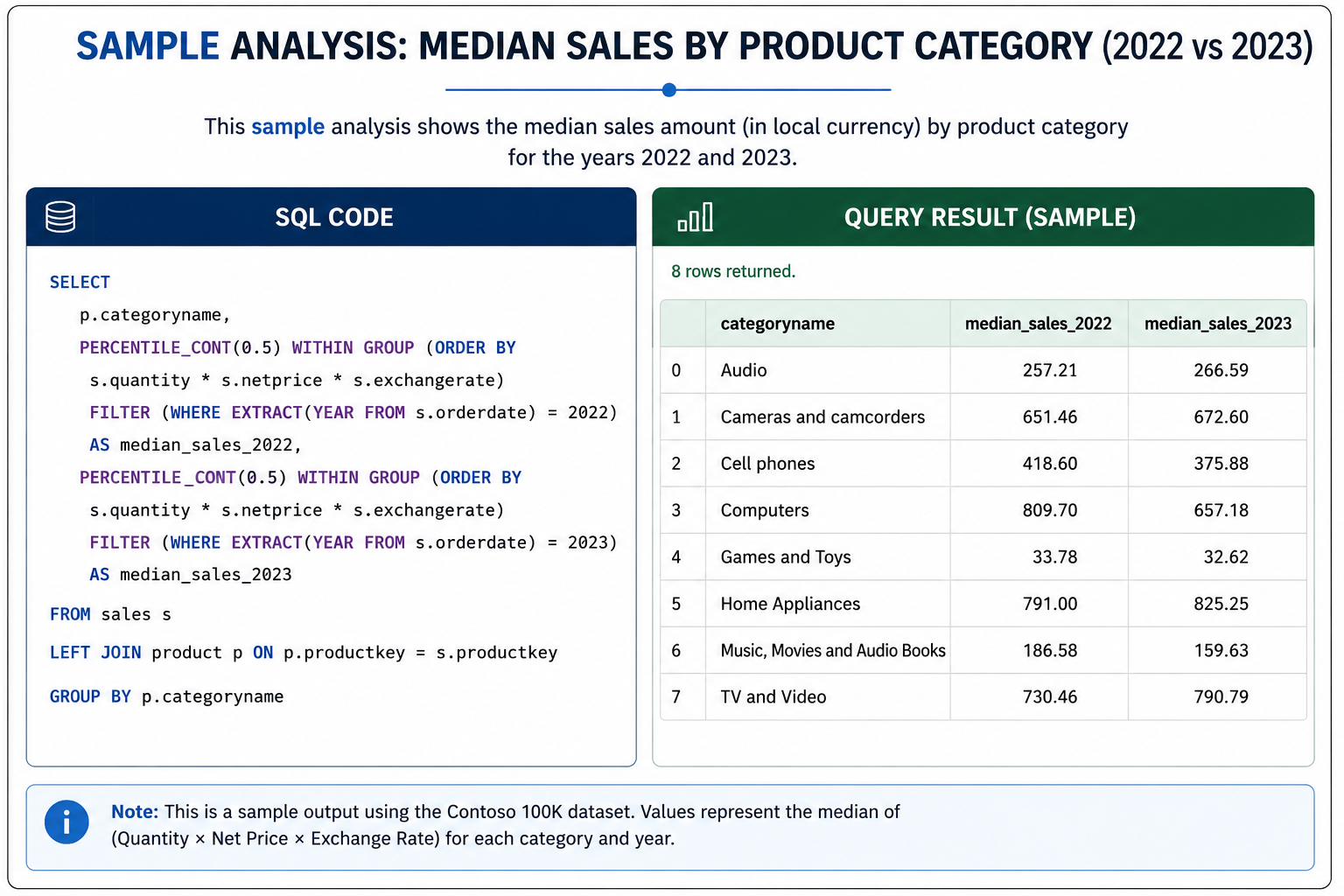Click the categoryname column header

(x=778, y=324)
